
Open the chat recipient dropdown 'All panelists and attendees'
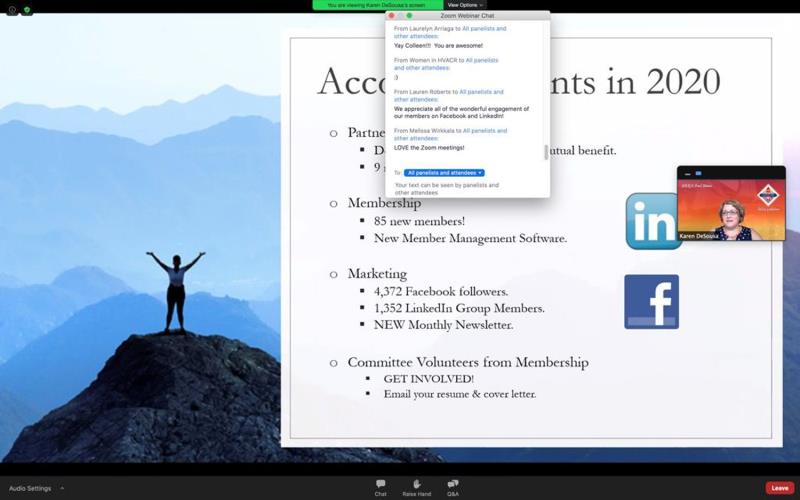(x=444, y=173)
